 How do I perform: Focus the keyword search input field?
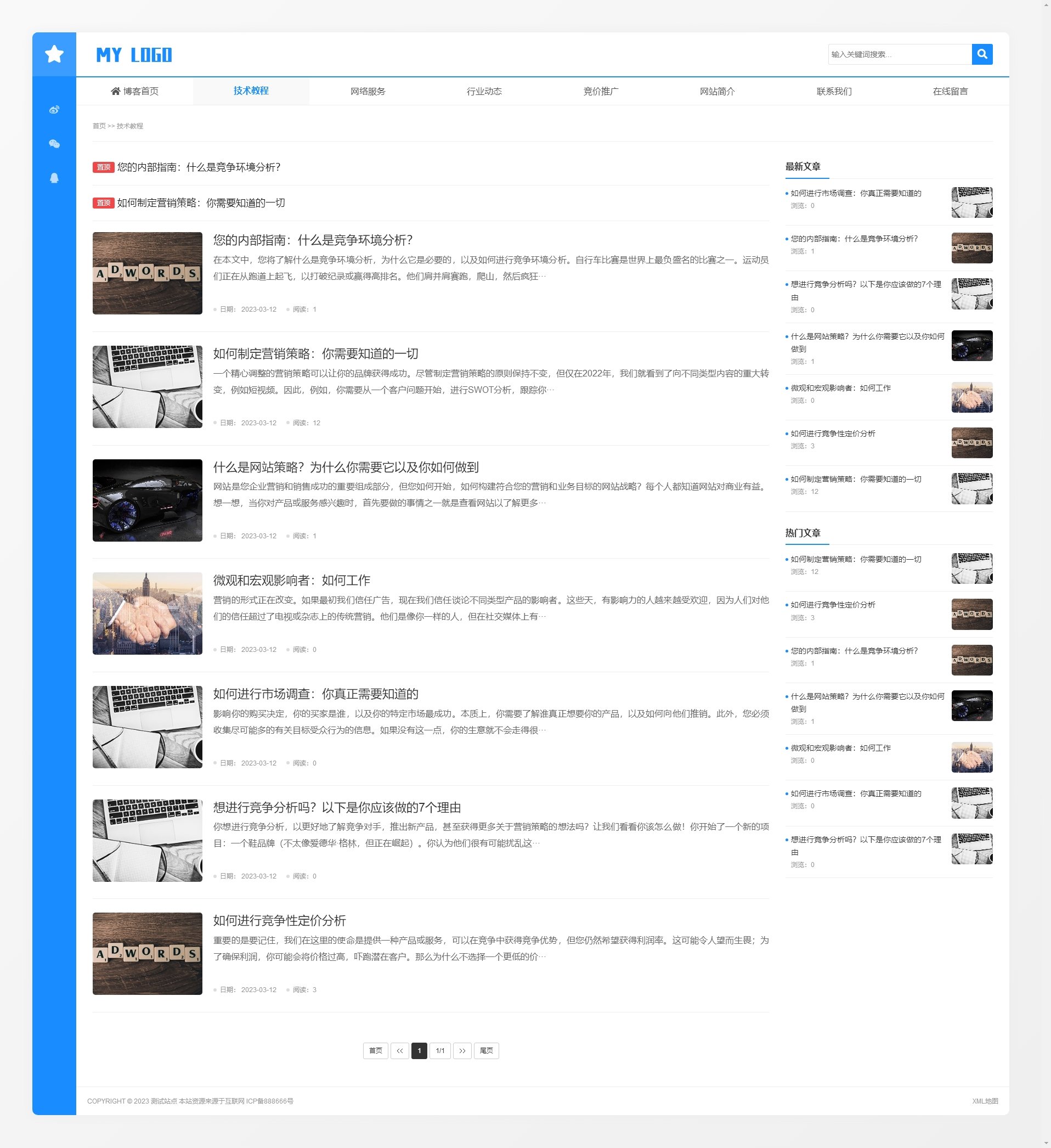(899, 54)
